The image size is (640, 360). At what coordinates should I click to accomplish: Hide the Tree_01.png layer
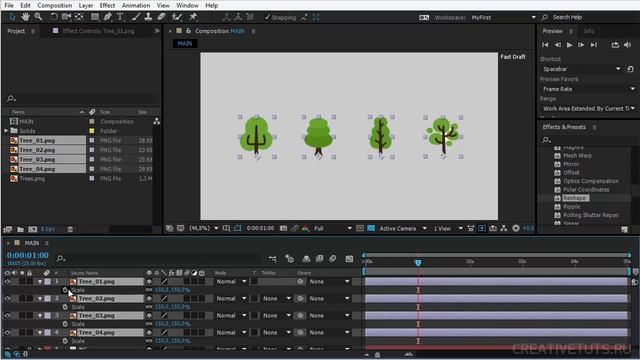[7, 282]
